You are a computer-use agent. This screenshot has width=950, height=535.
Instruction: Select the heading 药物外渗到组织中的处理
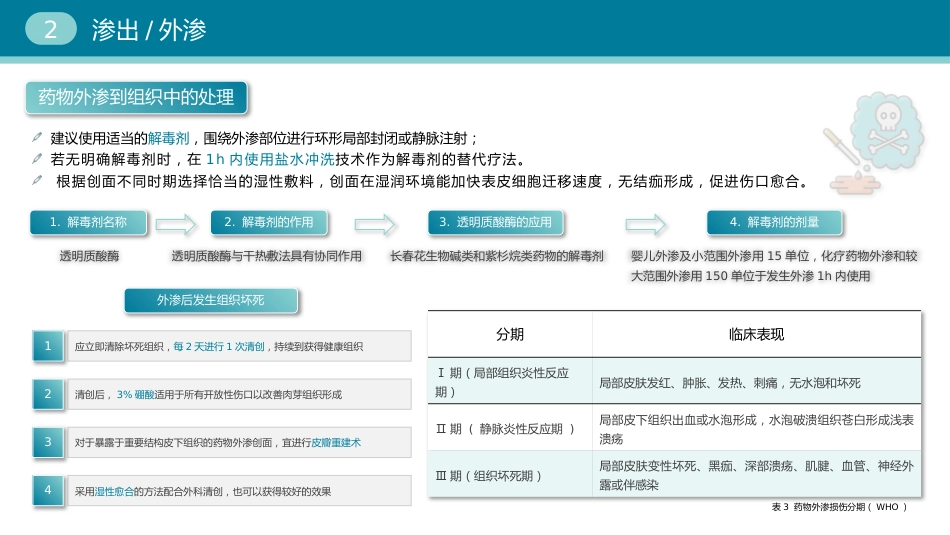pos(136,98)
